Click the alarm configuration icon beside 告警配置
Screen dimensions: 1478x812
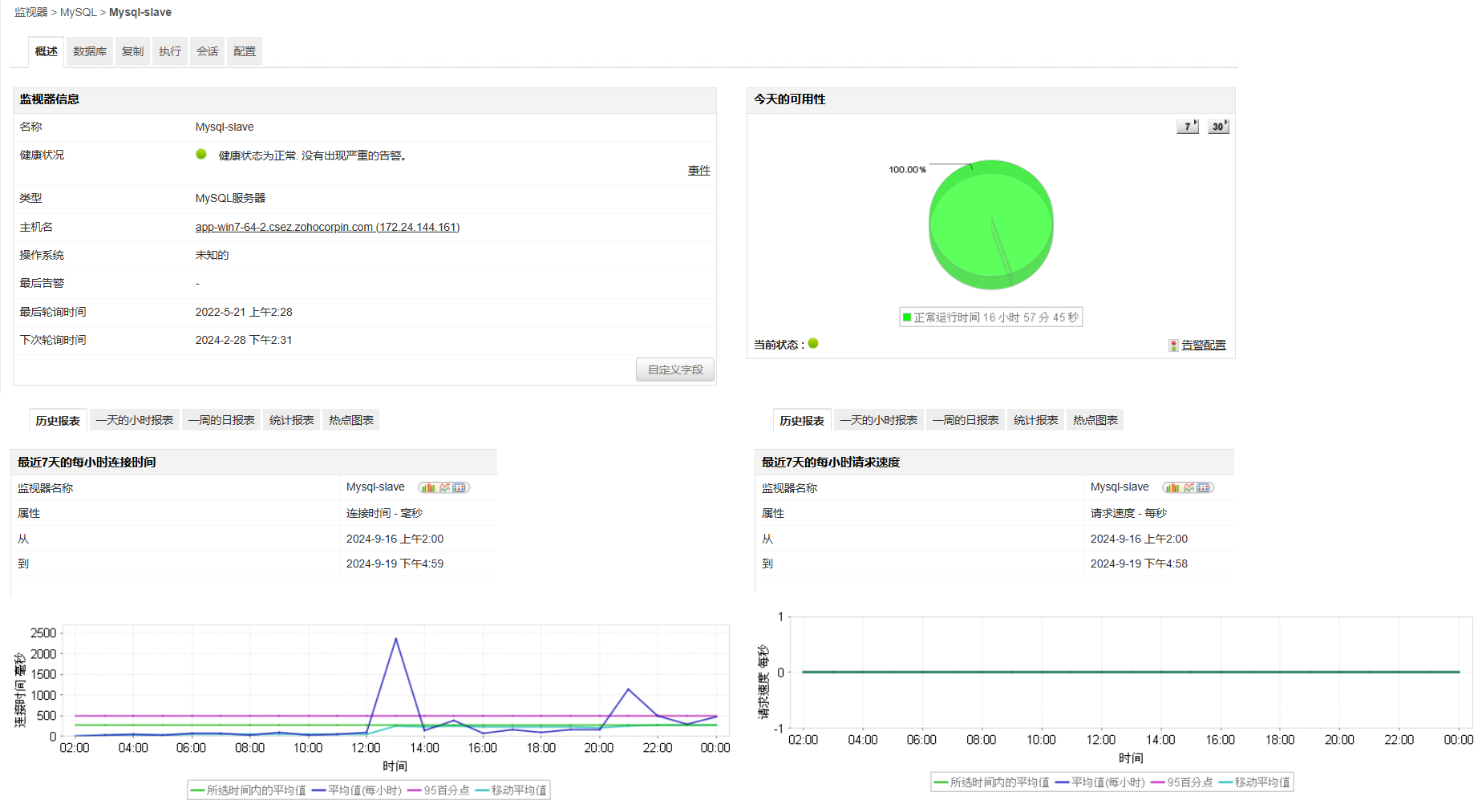pos(1173,345)
